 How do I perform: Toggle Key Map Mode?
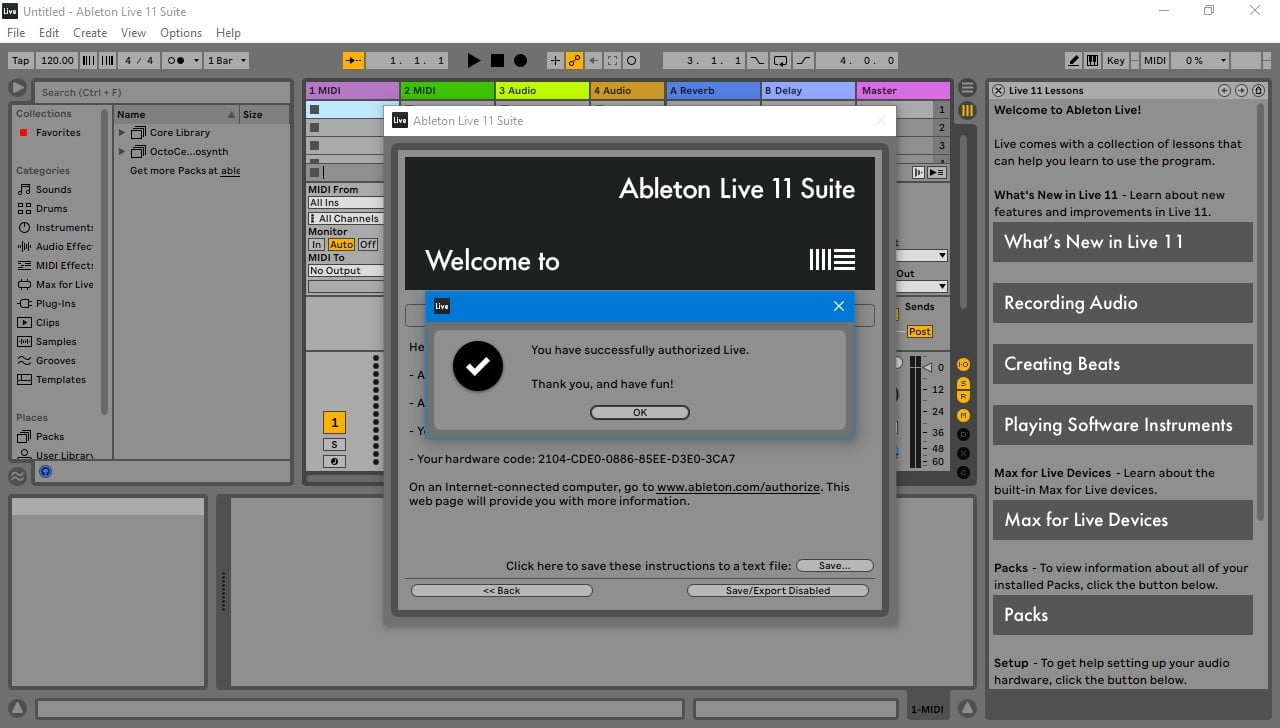[1115, 60]
